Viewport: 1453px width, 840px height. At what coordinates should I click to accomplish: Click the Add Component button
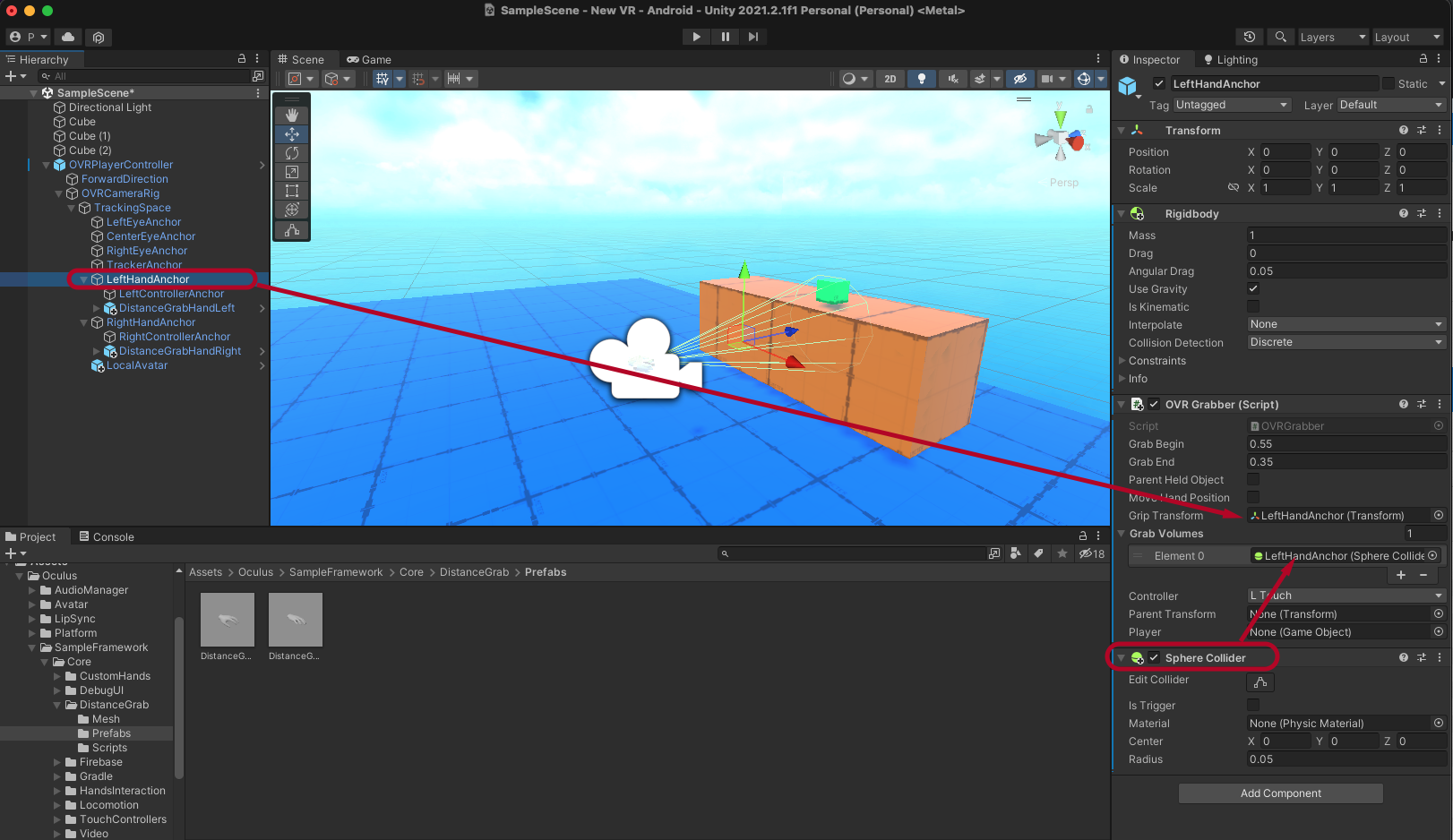pyautogui.click(x=1280, y=793)
